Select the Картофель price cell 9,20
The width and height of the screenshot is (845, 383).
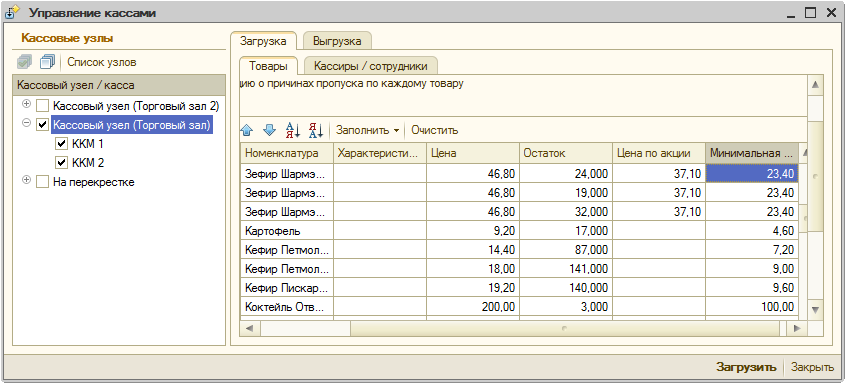[x=473, y=231]
